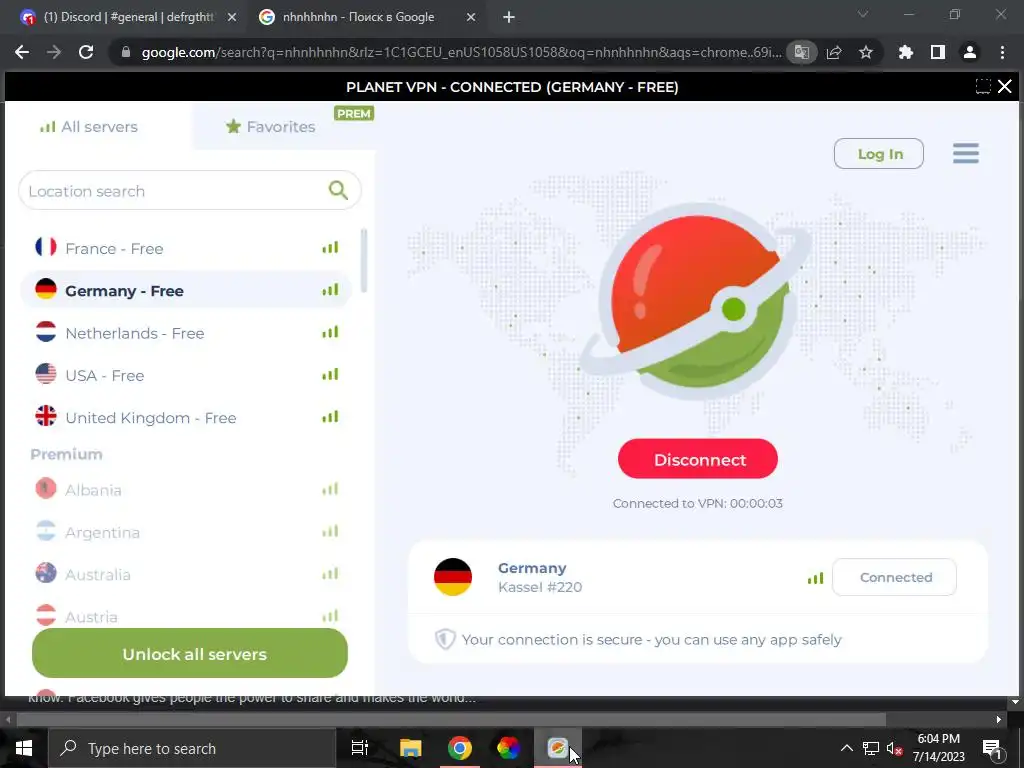Viewport: 1024px width, 768px height.
Task: Open Chrome three-dot menu
Action: (1002, 52)
